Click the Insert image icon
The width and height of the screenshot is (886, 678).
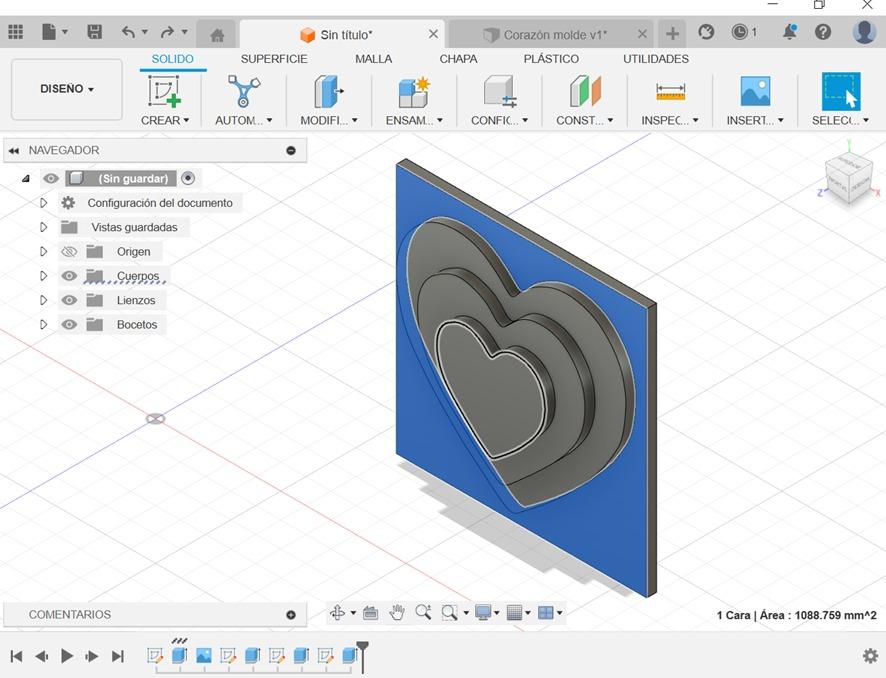[755, 91]
